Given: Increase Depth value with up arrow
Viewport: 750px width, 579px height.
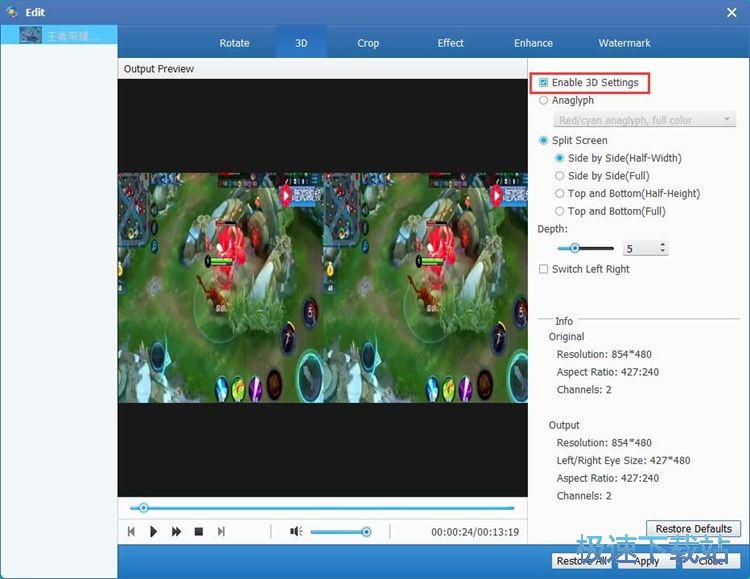Looking at the screenshot, I should click(x=662, y=245).
